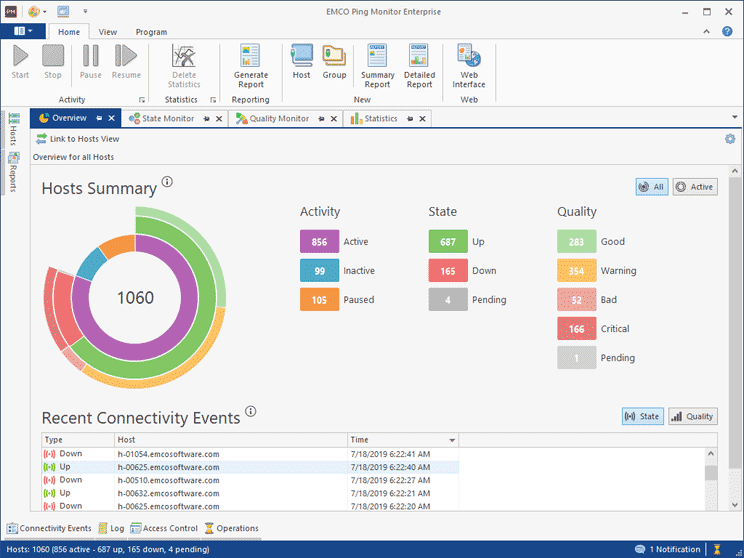Open the document tabs list dropdown

click(x=735, y=117)
